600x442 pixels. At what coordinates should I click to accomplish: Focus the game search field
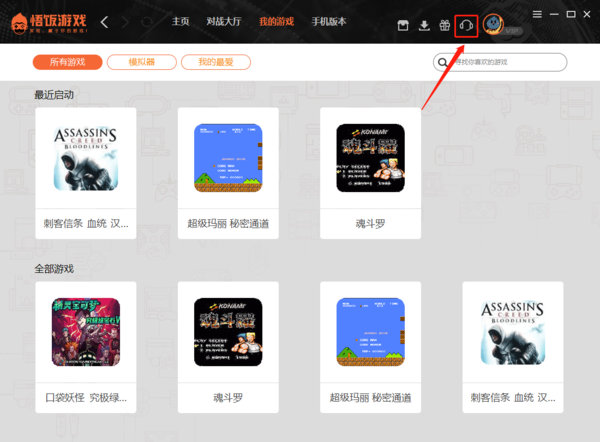click(500, 62)
